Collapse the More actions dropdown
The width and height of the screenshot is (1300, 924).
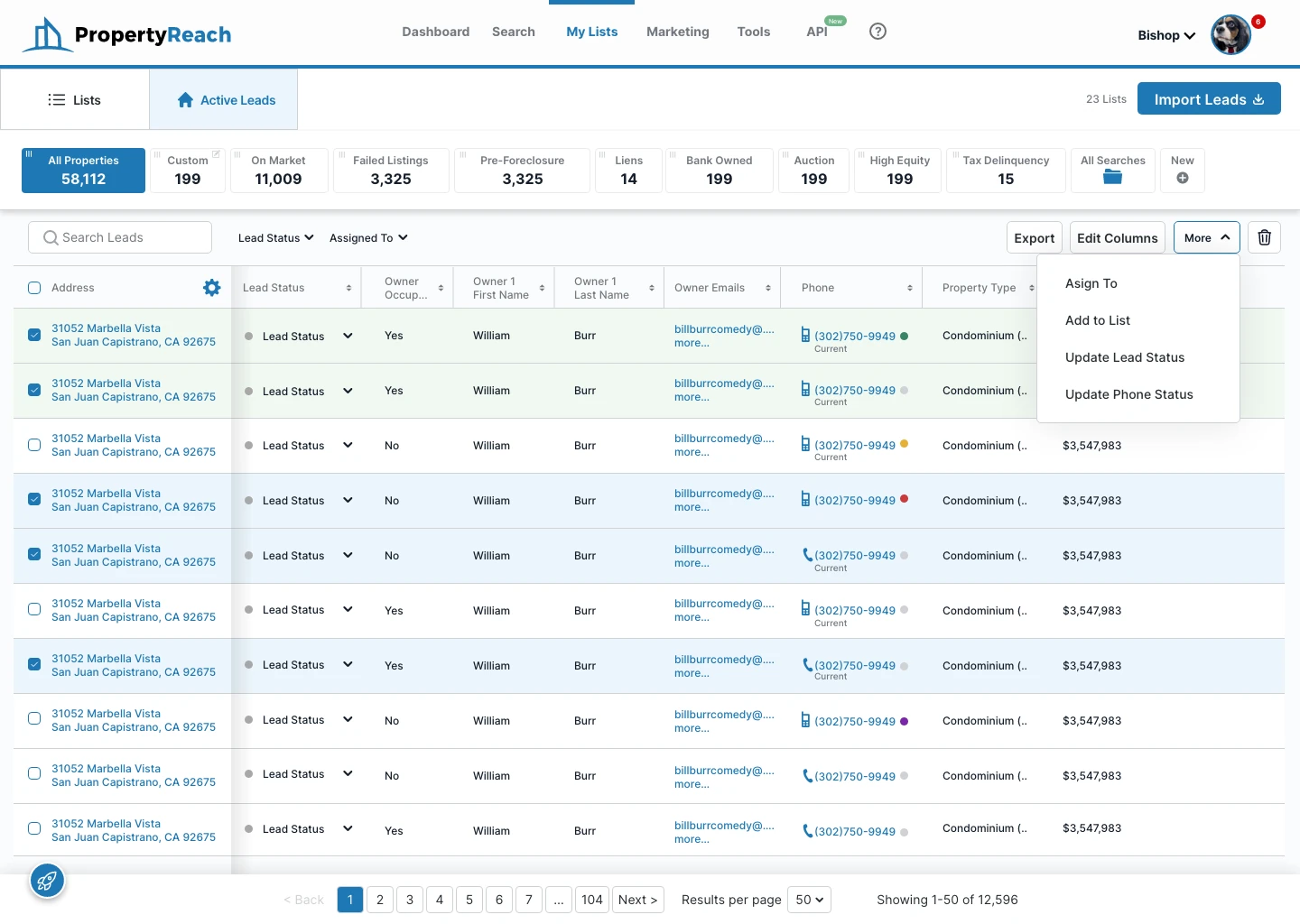coord(1207,237)
